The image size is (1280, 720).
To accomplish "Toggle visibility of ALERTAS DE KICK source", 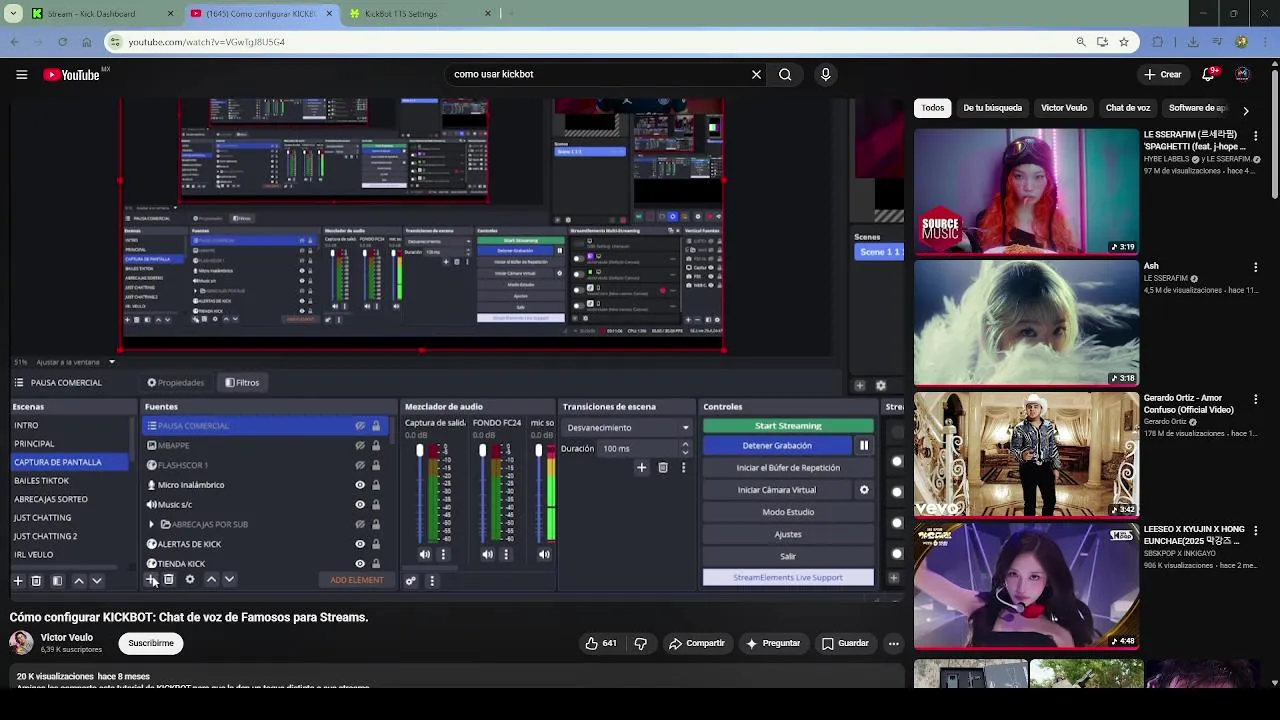I will (360, 544).
